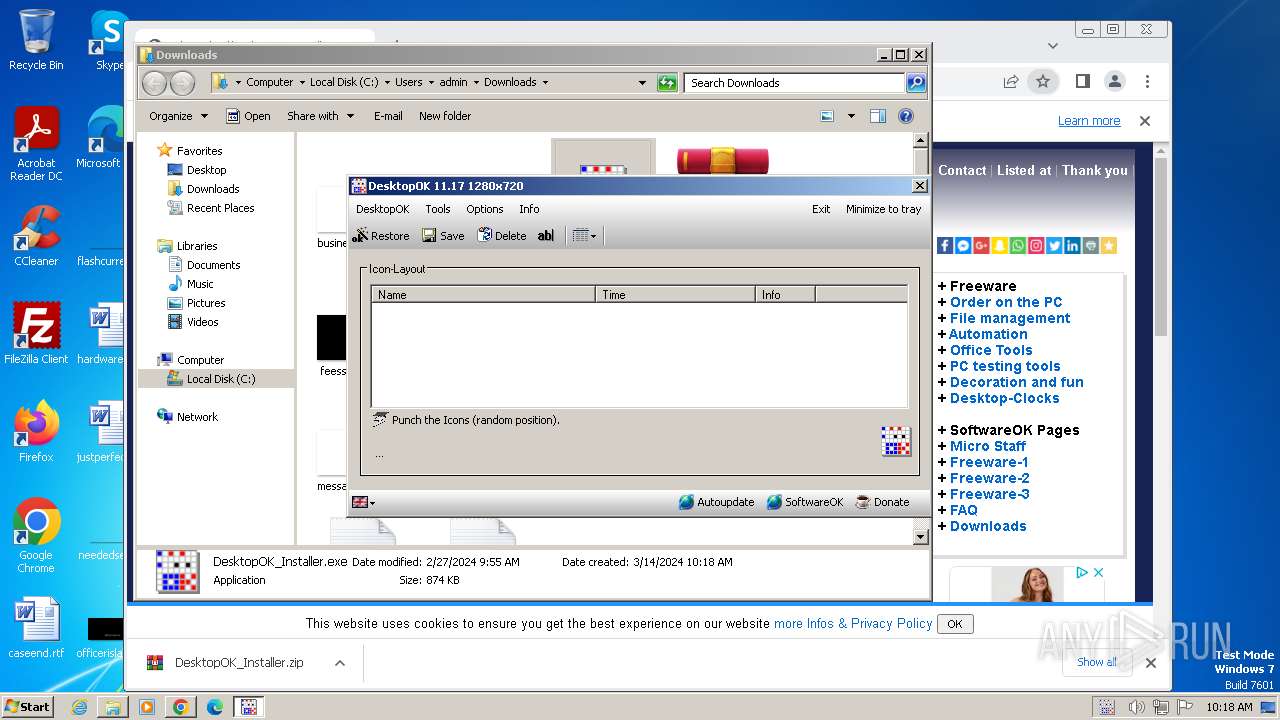The width and height of the screenshot is (1280, 720).
Task: Click the more Infos & Privacy Policy link
Action: (x=853, y=623)
